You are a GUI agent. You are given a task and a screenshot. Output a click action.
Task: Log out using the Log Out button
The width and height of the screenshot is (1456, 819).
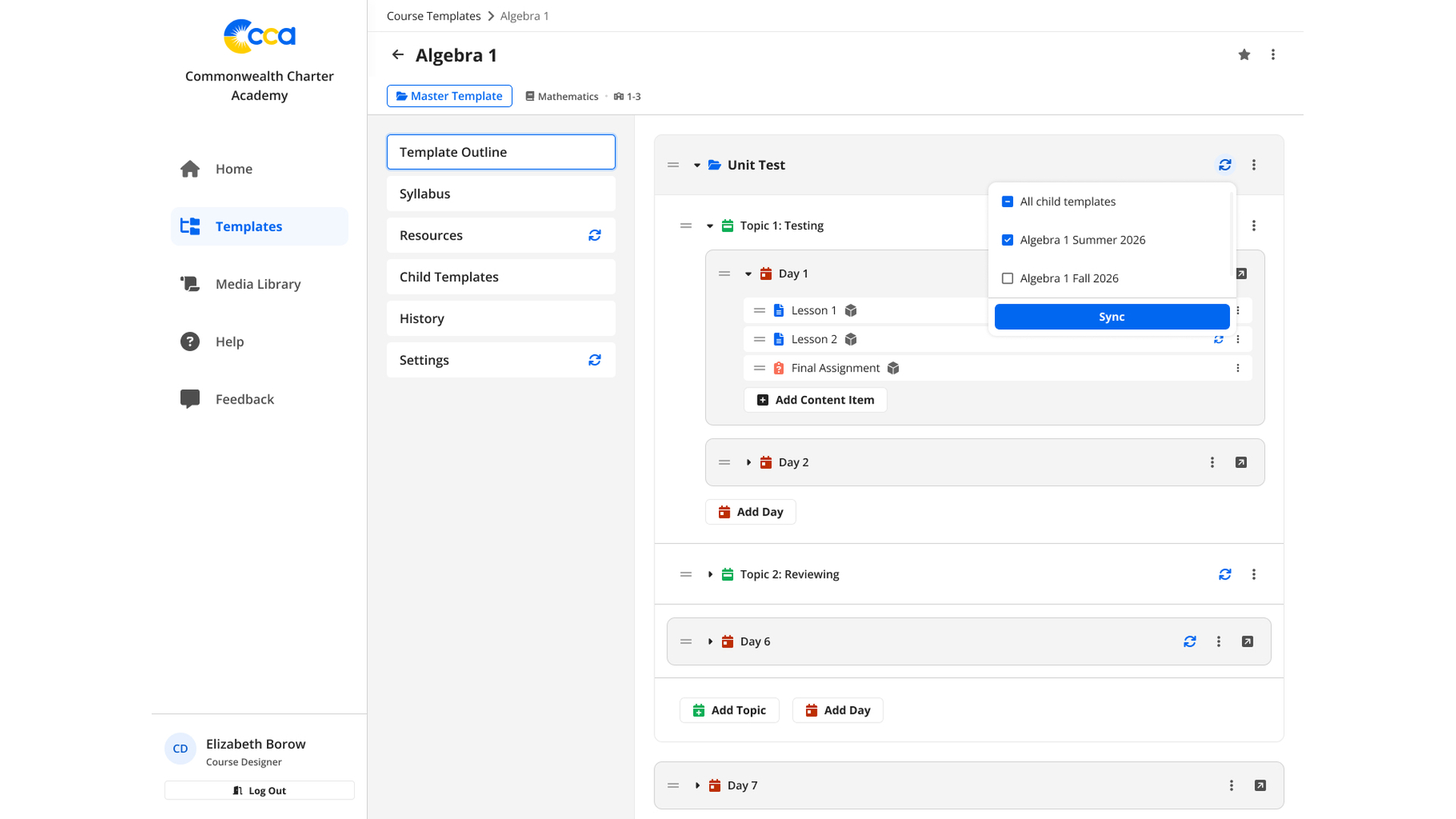click(259, 790)
